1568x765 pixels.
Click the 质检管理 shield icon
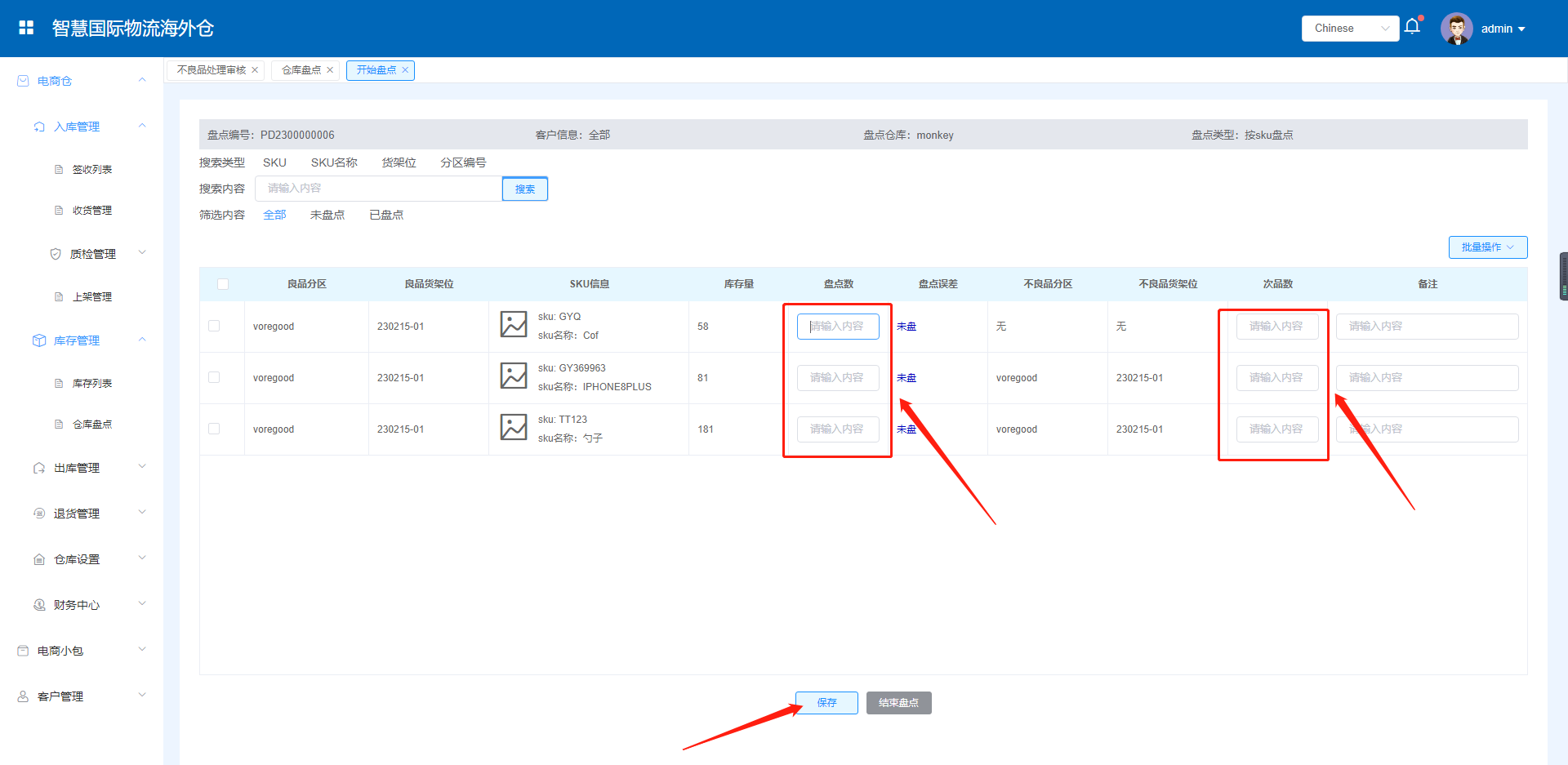(x=56, y=254)
